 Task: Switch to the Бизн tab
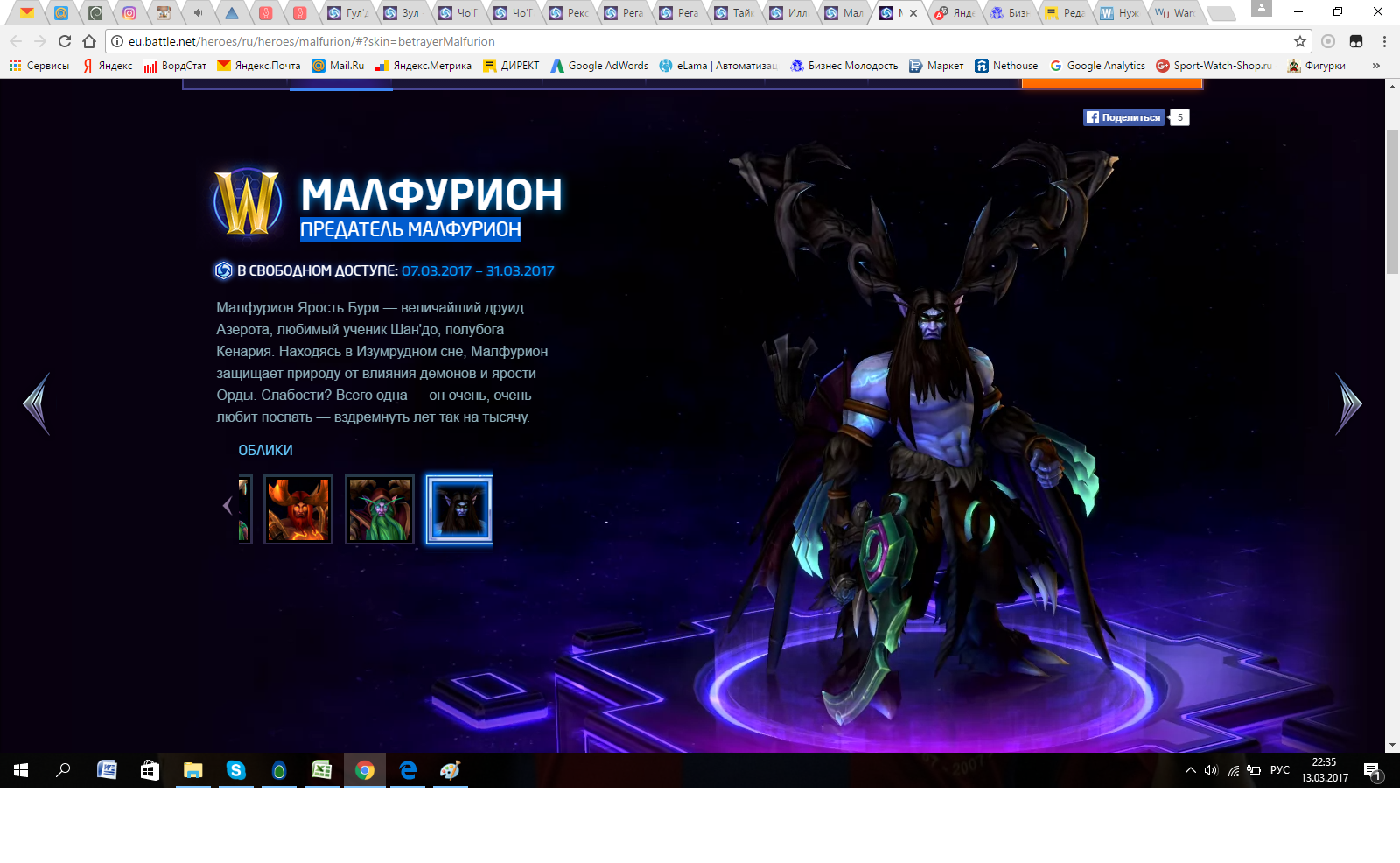point(1009,13)
